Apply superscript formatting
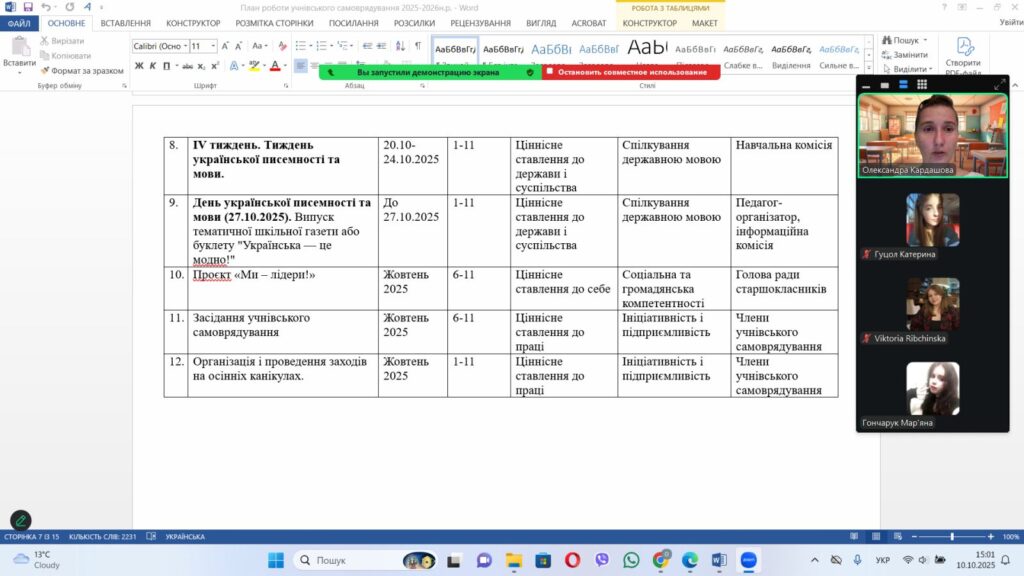1024x576 pixels. 215,66
